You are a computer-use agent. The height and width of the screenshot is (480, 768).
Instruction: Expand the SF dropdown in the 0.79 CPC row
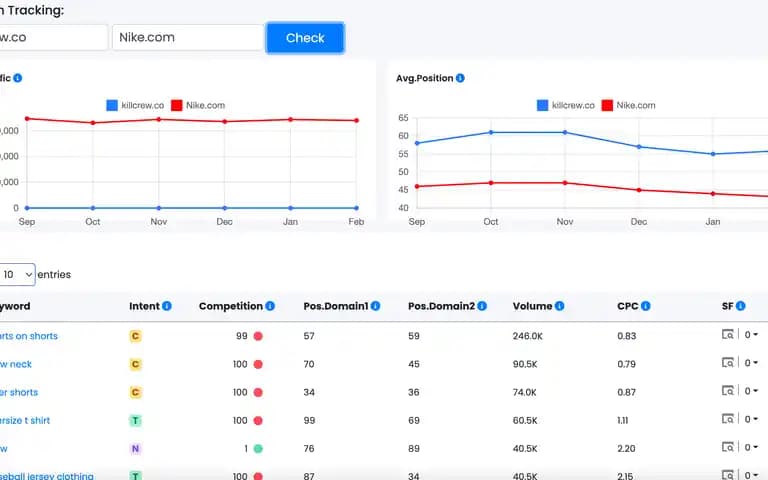pyautogui.click(x=751, y=363)
